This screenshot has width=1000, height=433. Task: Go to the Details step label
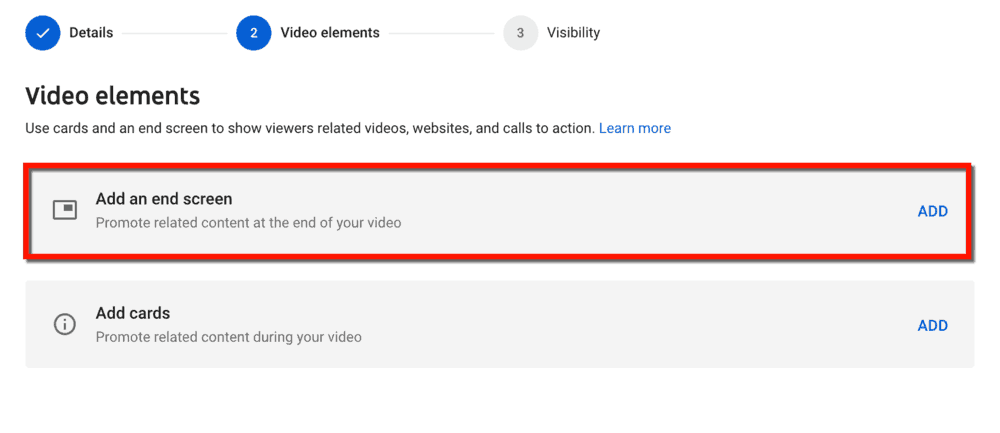(91, 33)
